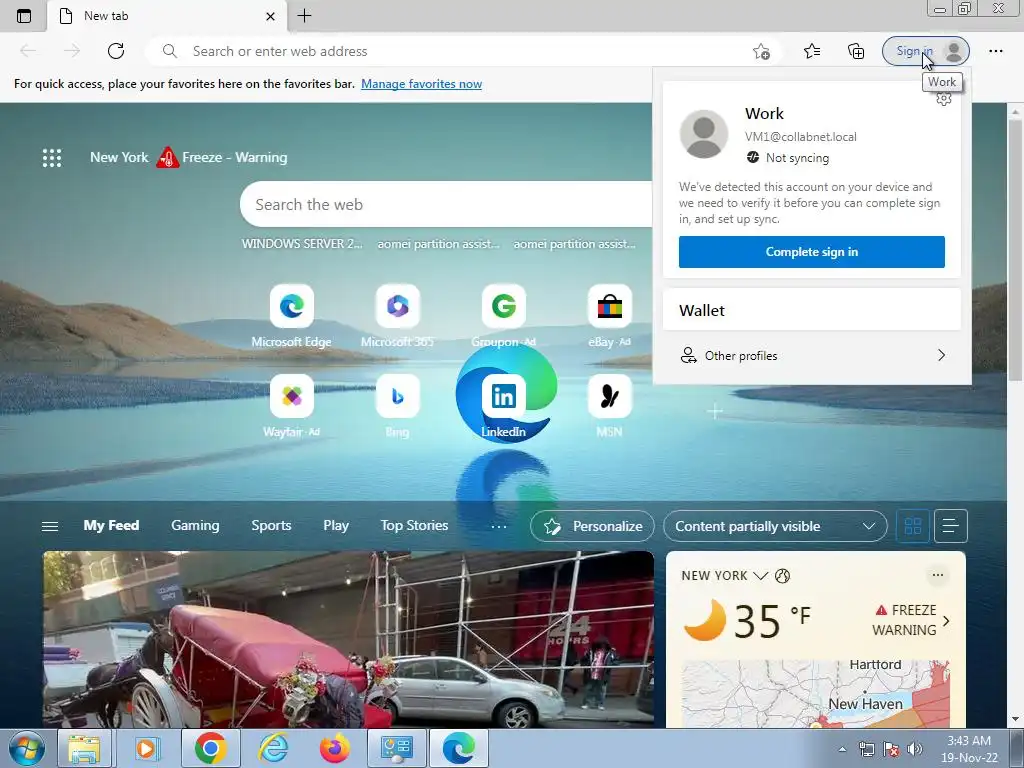Open weather card more options ellipsis
The height and width of the screenshot is (768, 1024).
pos(937,575)
